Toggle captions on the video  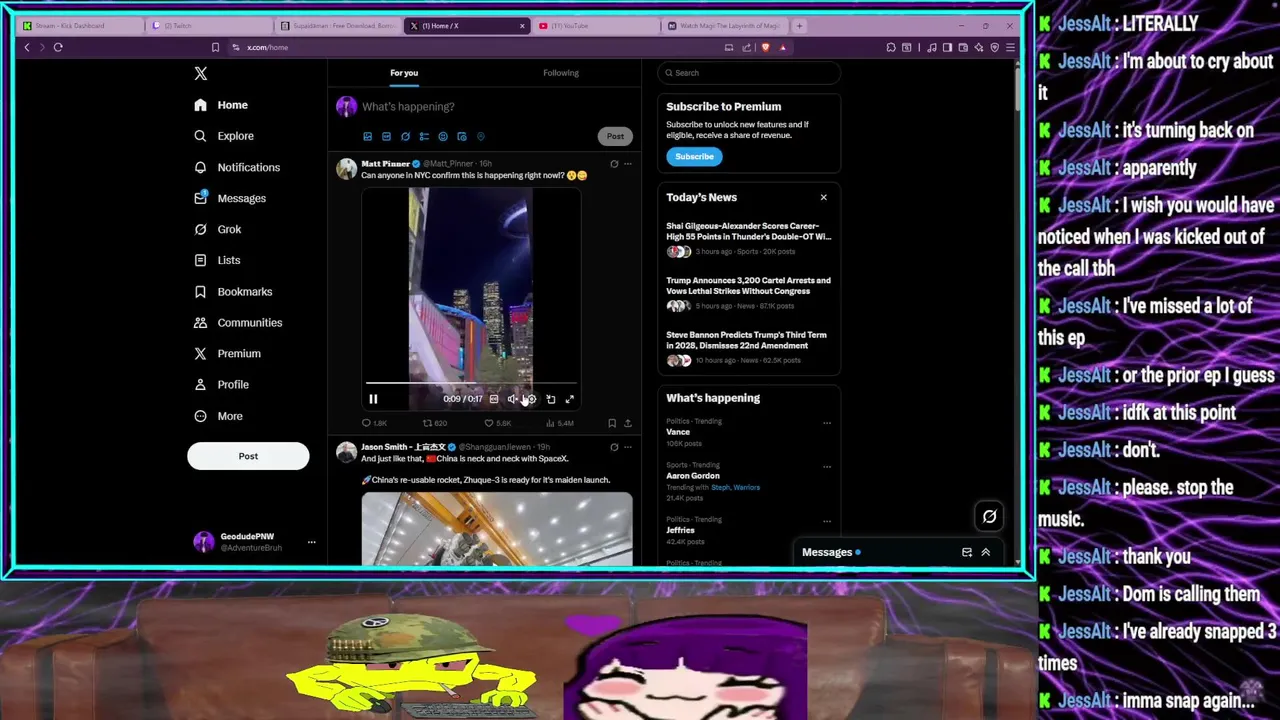pos(494,399)
